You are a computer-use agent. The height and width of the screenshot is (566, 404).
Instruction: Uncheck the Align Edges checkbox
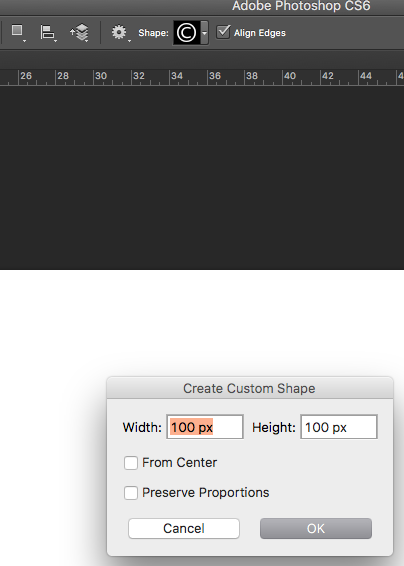[x=223, y=32]
